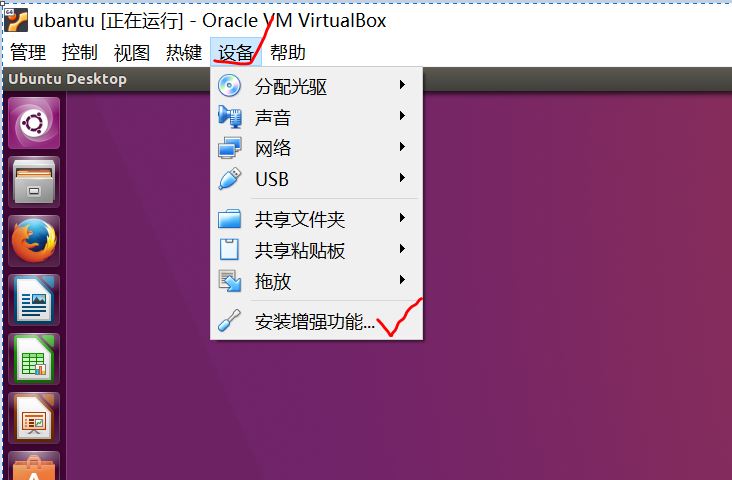The width and height of the screenshot is (732, 480).
Task: Expand the 拖放 submenu arrow
Action: click(402, 280)
